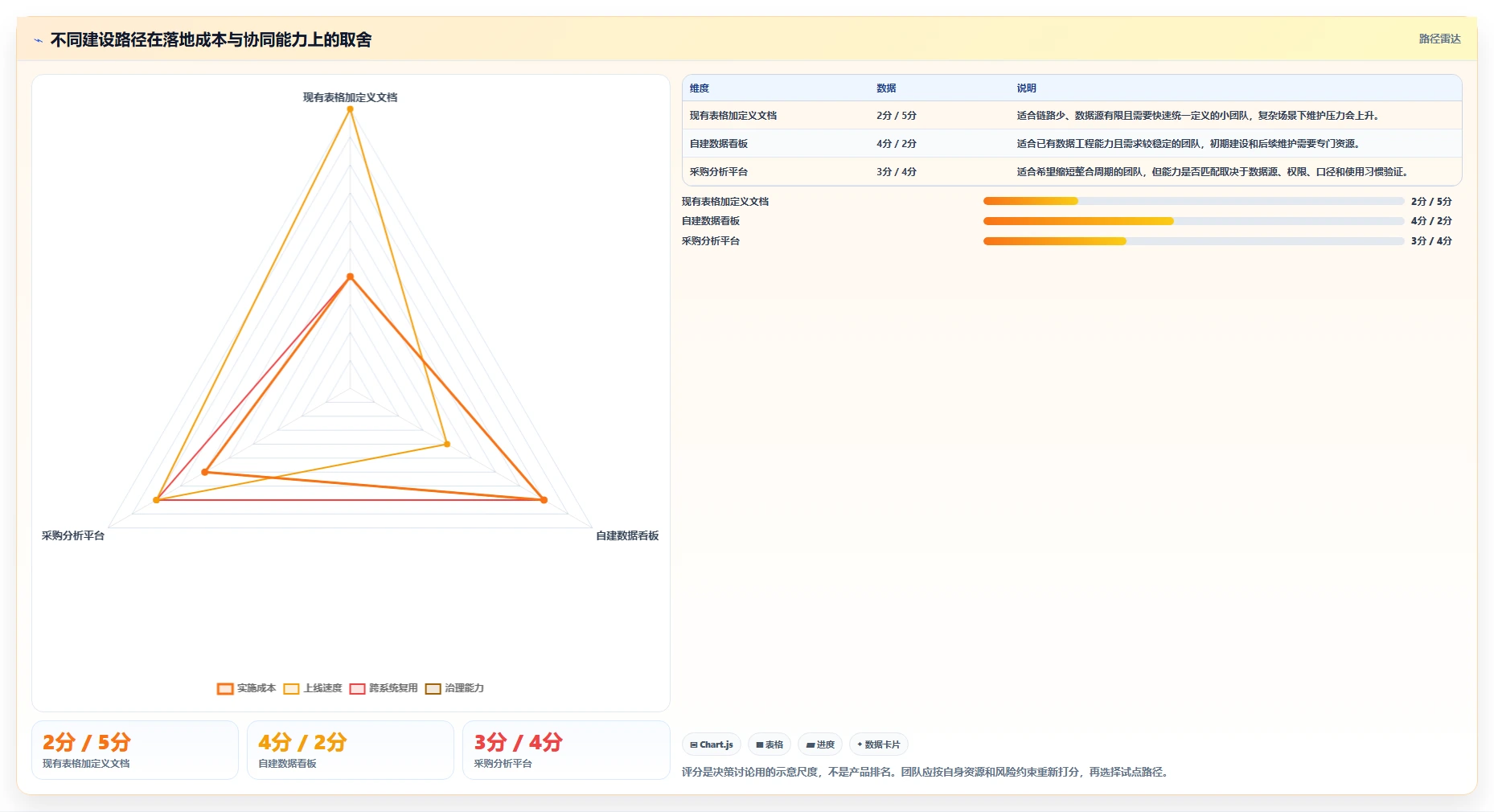Image resolution: width=1494 pixels, height=812 pixels.
Task: Click the 数据 column header
Action: tap(886, 88)
